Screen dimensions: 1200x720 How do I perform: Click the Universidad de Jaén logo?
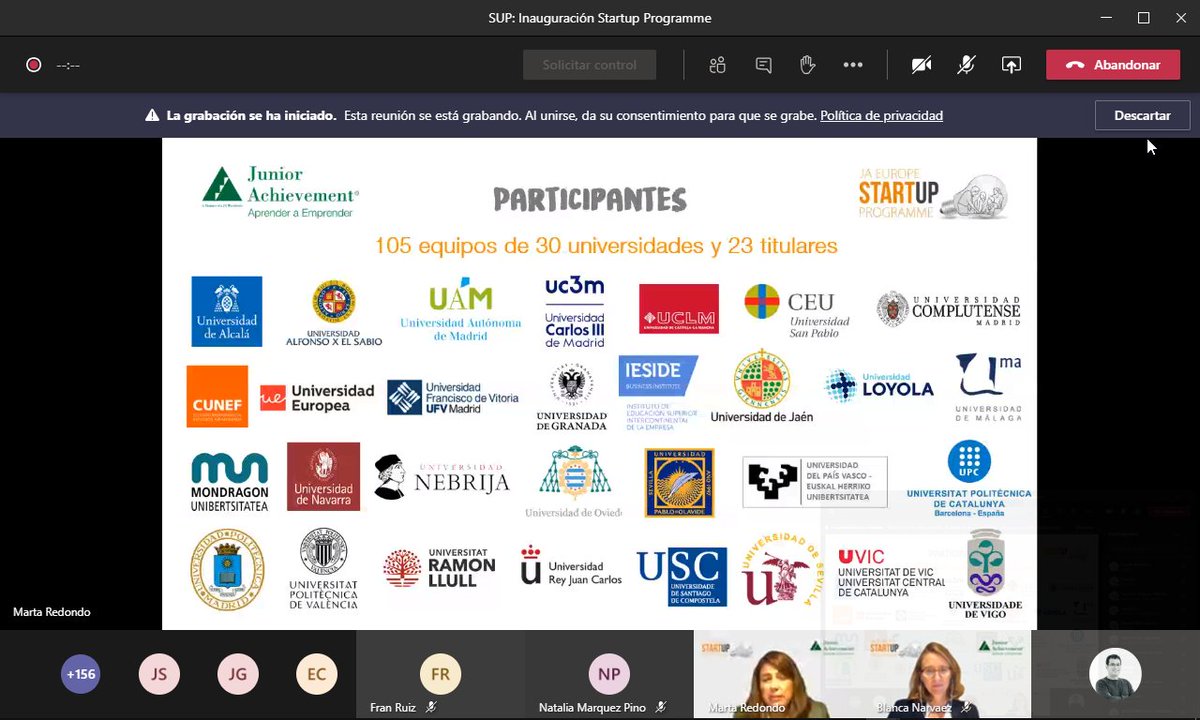coord(762,386)
